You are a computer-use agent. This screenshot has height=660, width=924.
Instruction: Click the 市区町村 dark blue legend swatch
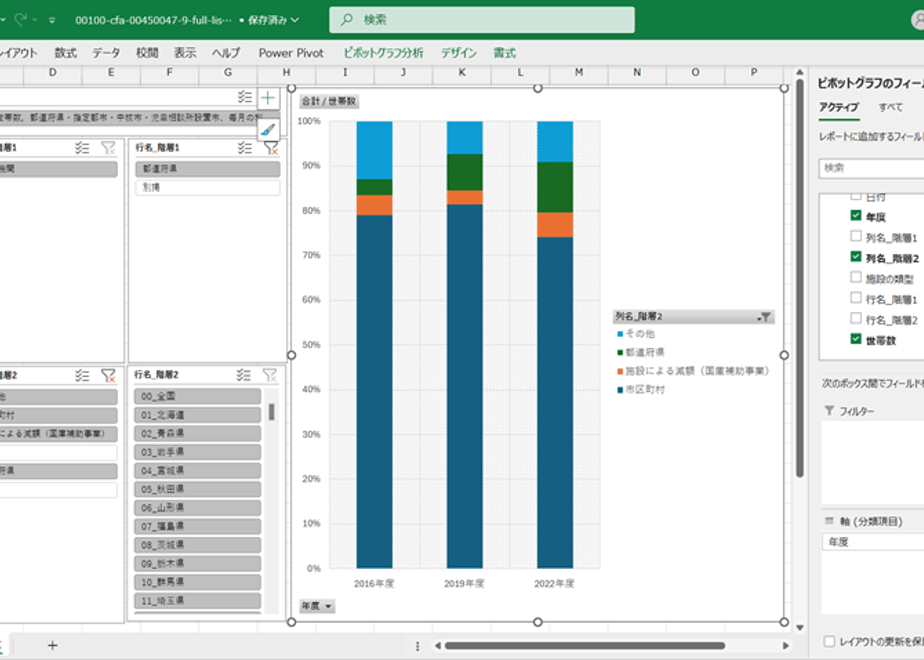point(620,390)
